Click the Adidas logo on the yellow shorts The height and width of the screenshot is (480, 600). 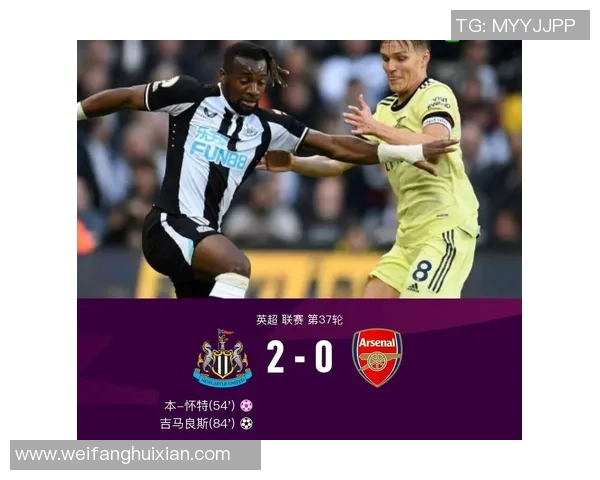(412, 287)
